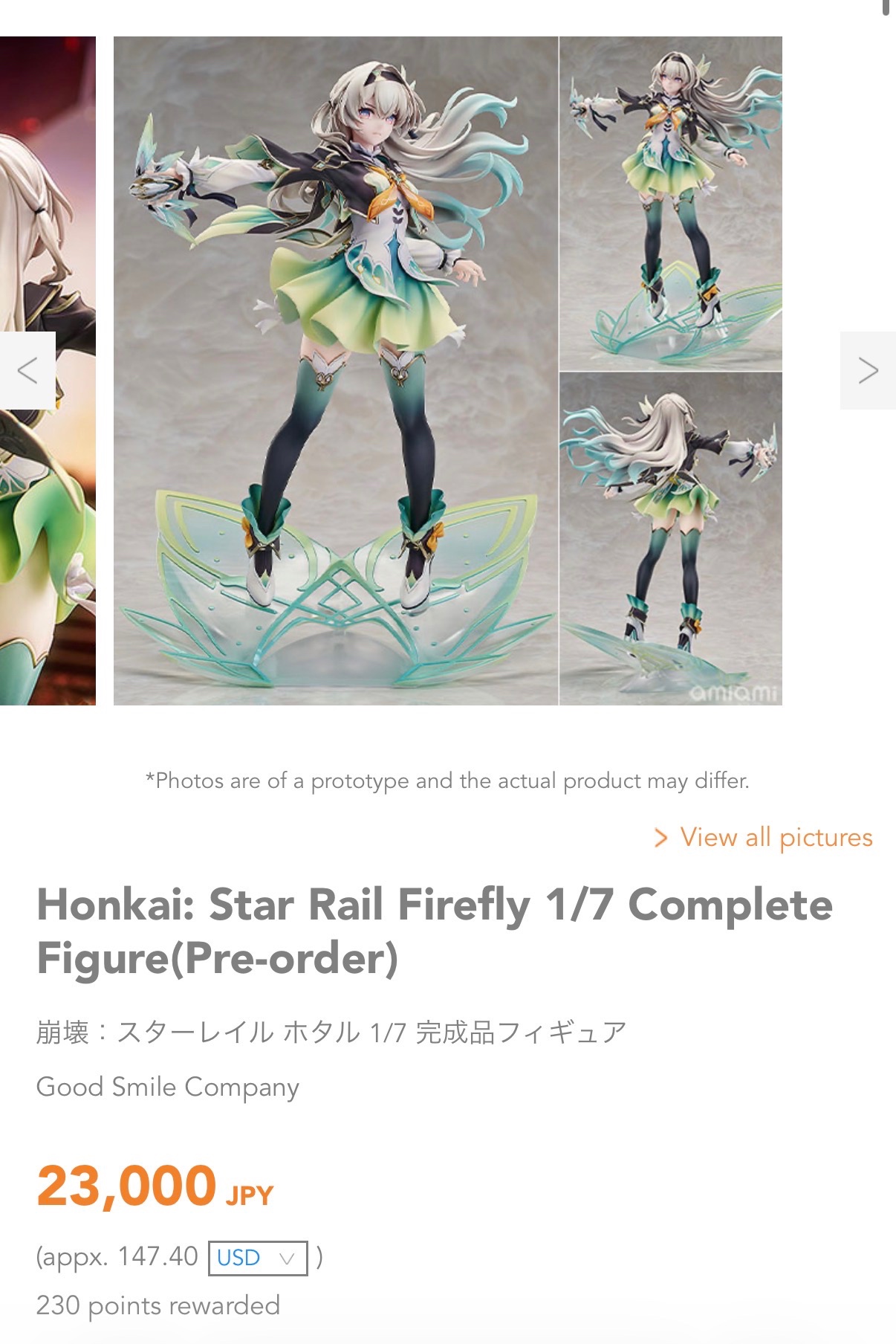
Task: Advance to the next product image
Action: [868, 370]
